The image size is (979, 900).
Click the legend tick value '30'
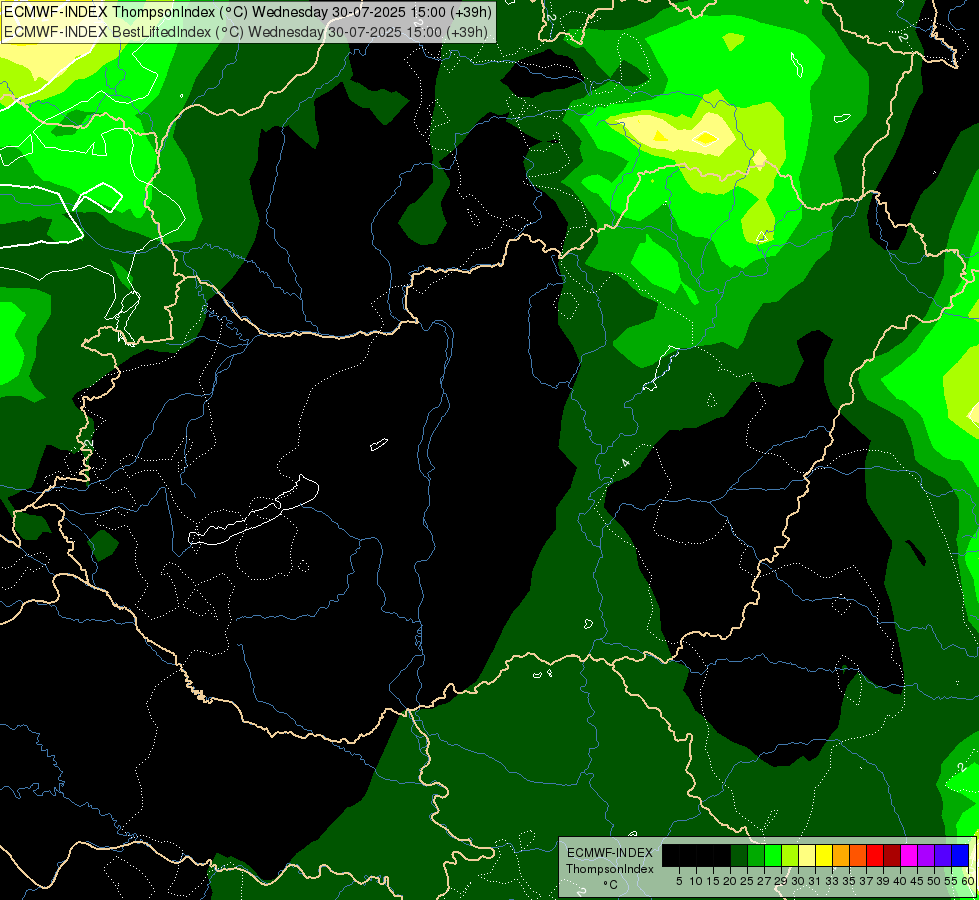click(x=798, y=881)
